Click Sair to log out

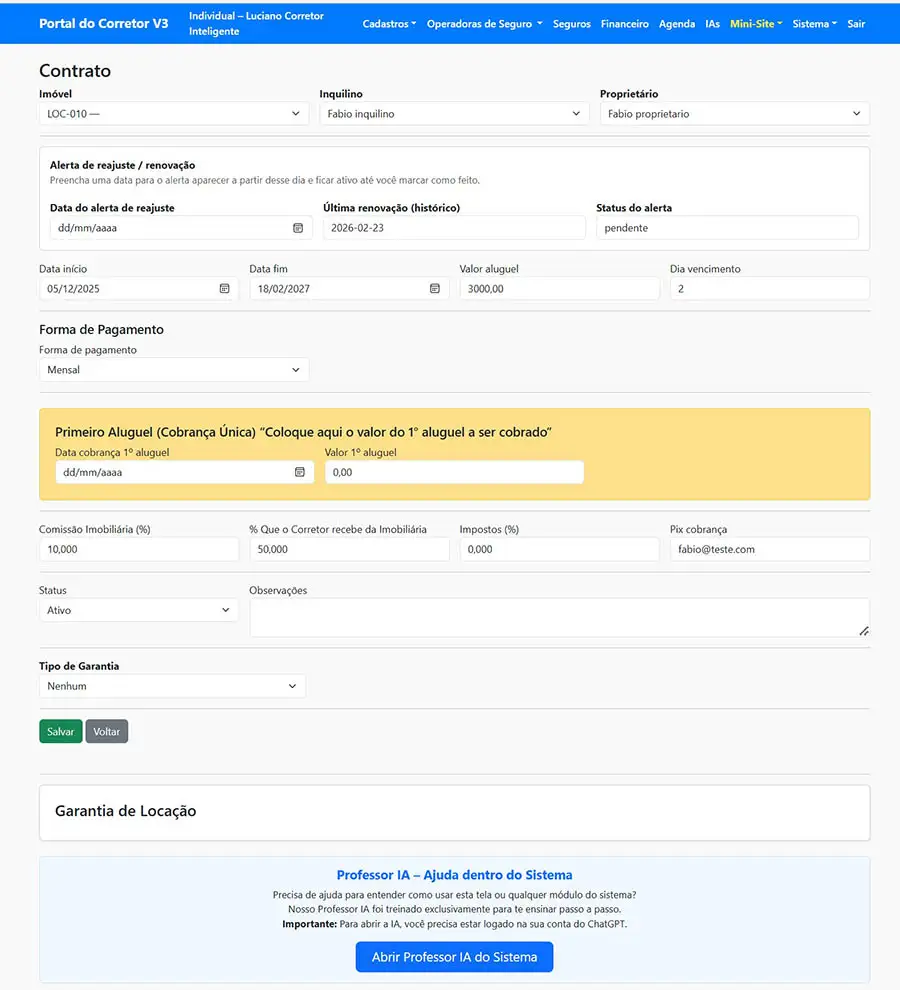[x=856, y=24]
